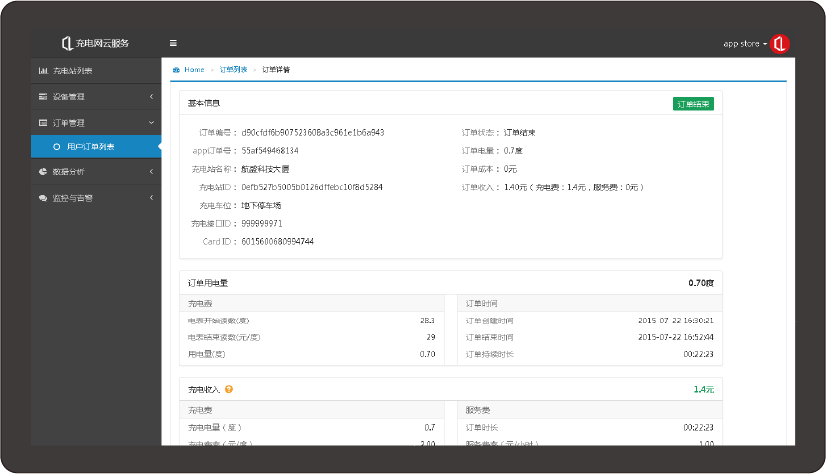Go to Home via breadcrumb link
Screen dimensions: 826x474
tap(194, 70)
